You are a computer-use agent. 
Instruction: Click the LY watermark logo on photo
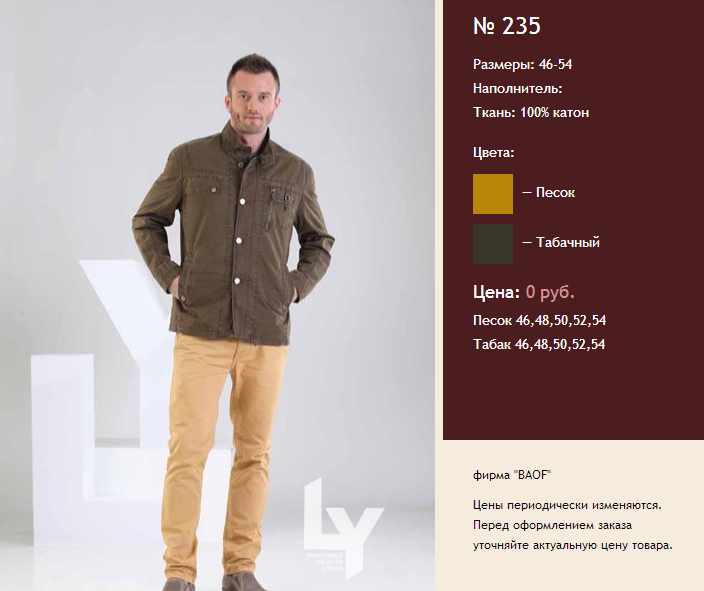[343, 528]
